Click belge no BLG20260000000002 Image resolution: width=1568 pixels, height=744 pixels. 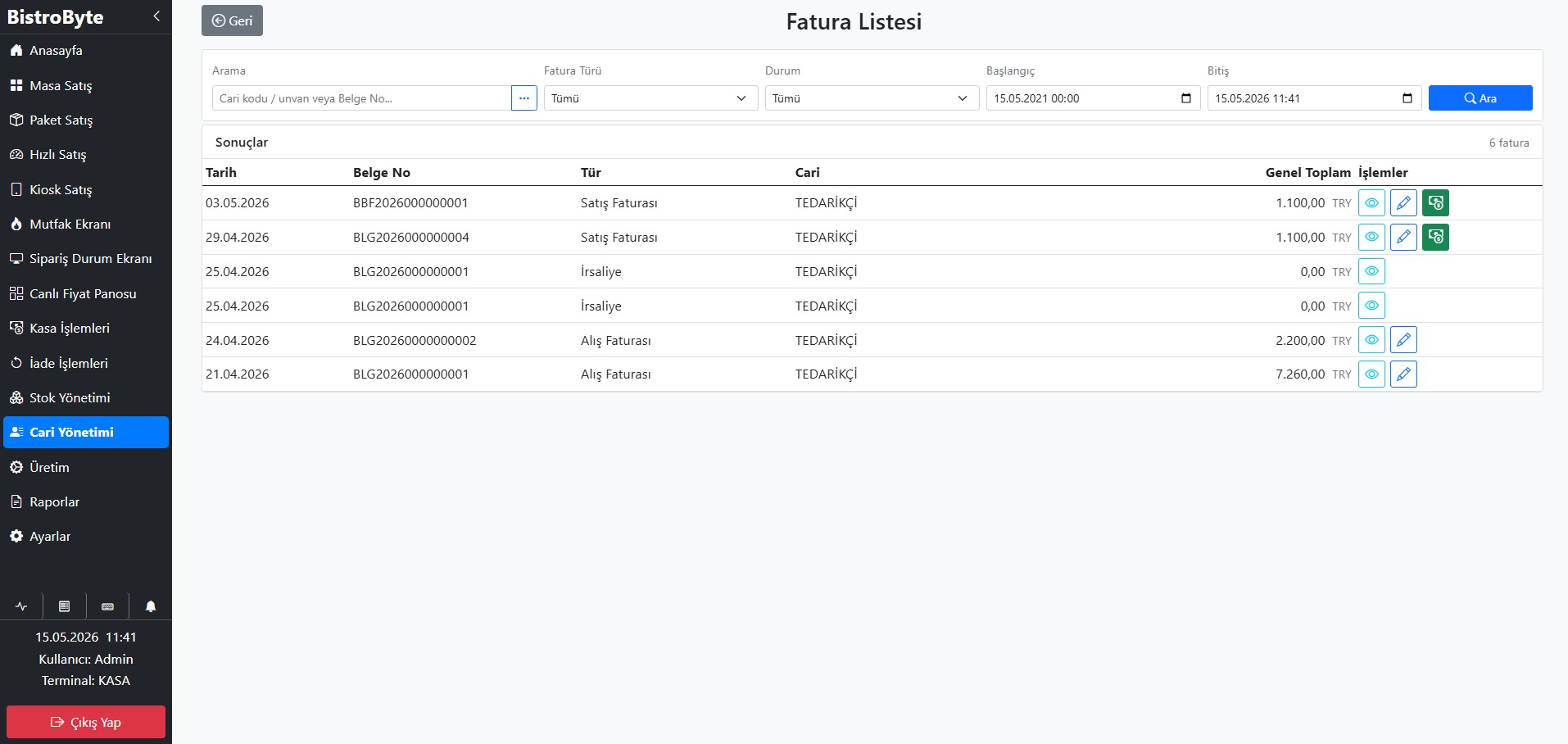point(415,340)
